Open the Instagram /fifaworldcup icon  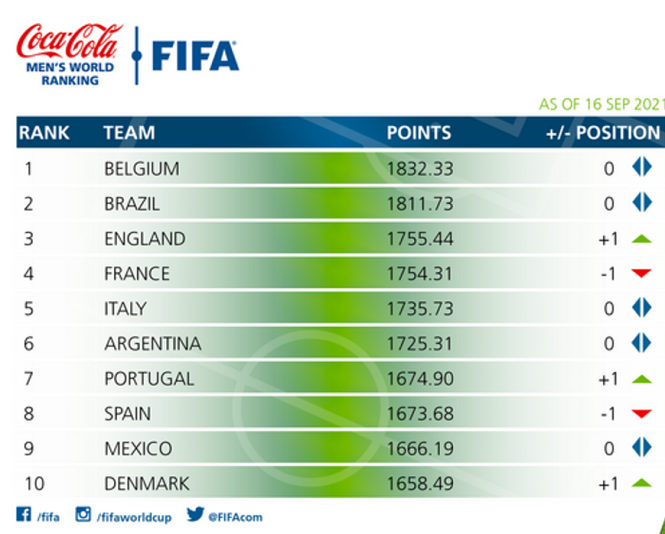[x=83, y=514]
